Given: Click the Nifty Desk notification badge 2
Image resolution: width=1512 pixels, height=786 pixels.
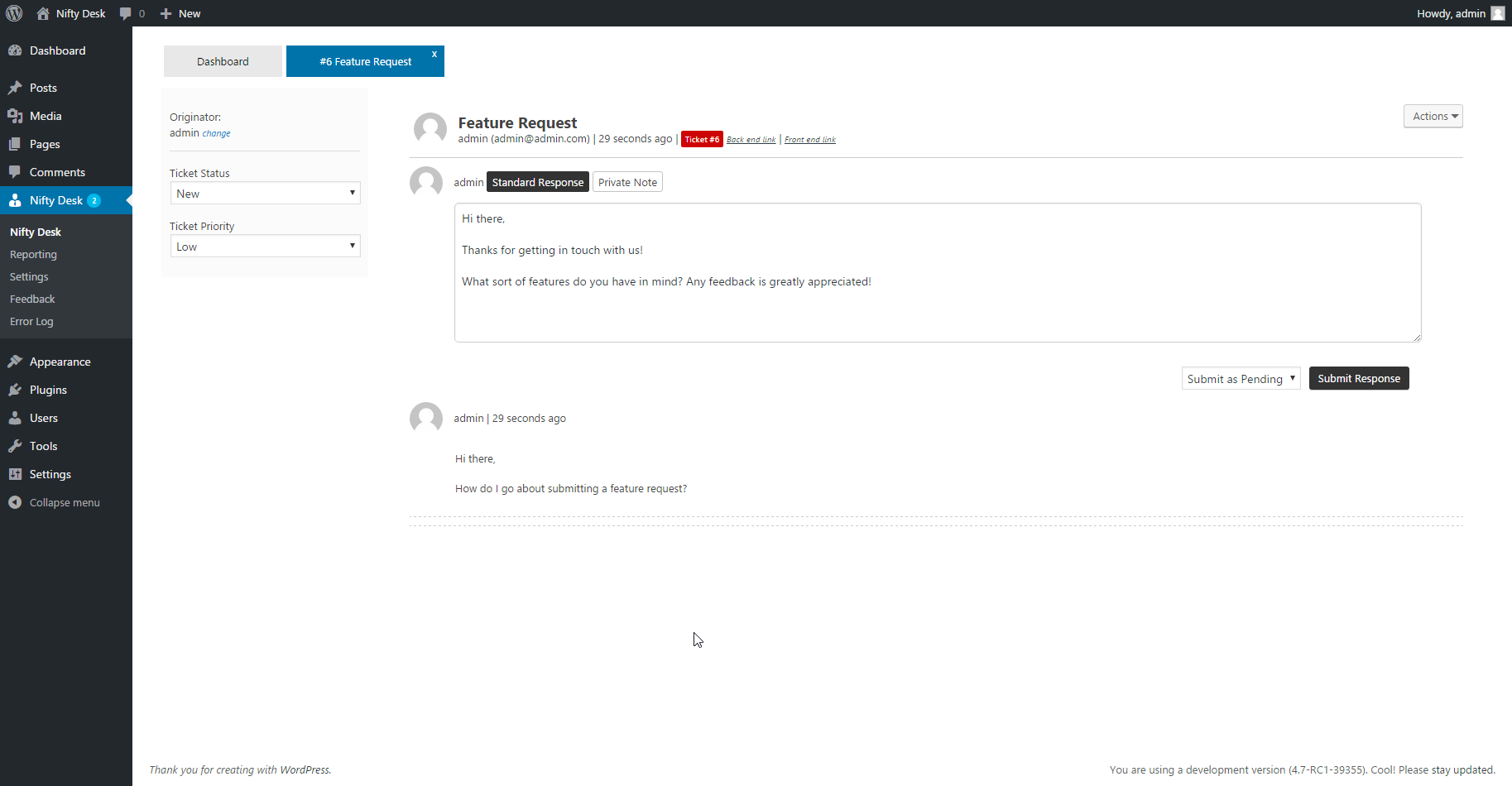Looking at the screenshot, I should [x=94, y=200].
